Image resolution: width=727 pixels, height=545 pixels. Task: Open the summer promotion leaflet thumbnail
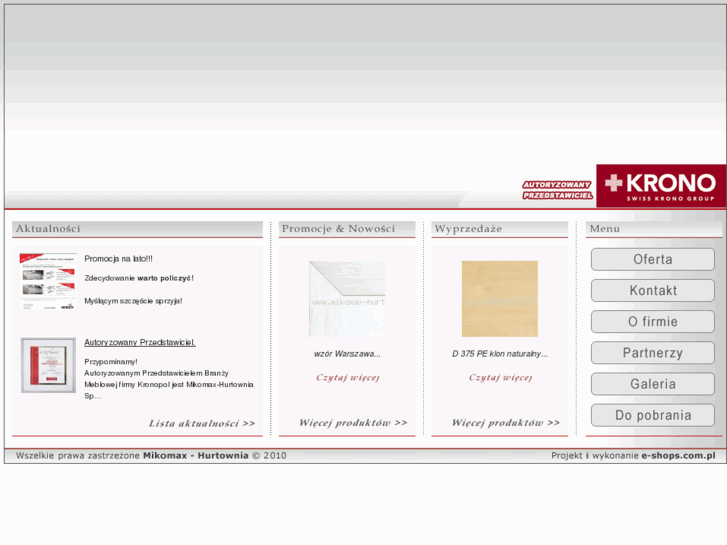[47, 281]
